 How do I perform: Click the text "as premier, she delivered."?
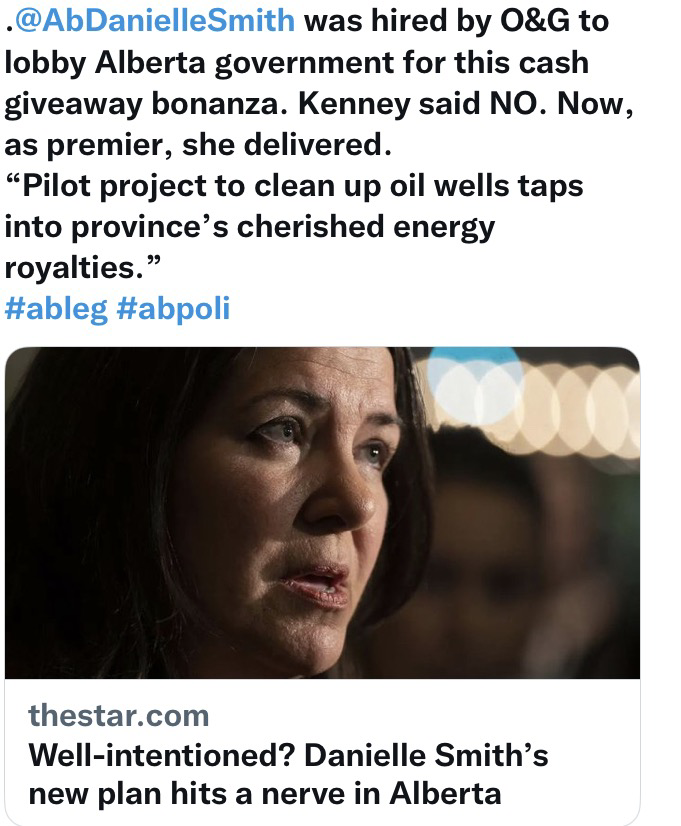[x=197, y=145]
